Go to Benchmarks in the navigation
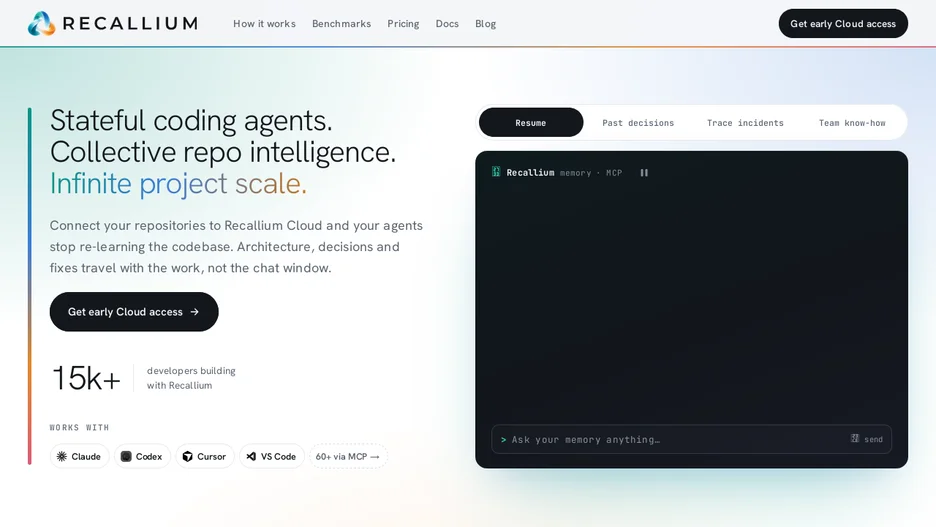This screenshot has height=527, width=936. (x=341, y=23)
